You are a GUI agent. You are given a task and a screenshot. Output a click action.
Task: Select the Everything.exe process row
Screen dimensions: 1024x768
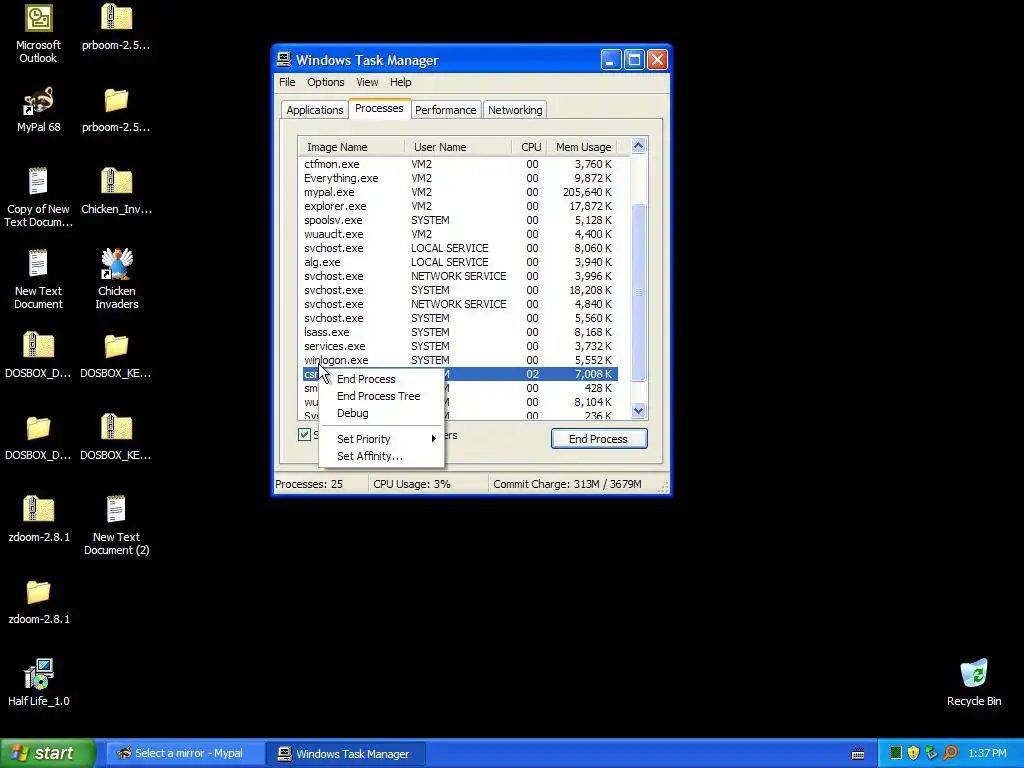pyautogui.click(x=460, y=178)
